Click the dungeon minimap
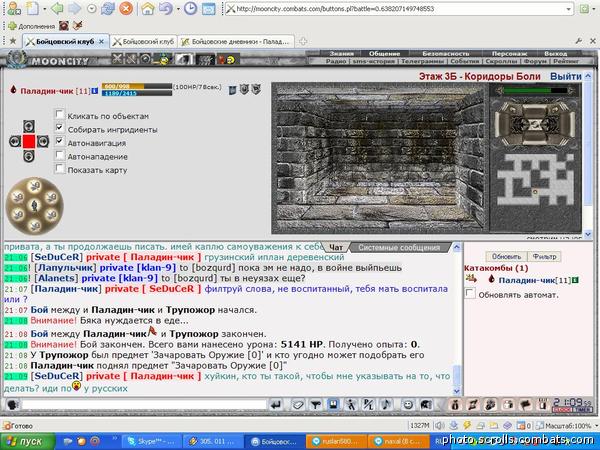This screenshot has height=450, width=600. point(535,179)
